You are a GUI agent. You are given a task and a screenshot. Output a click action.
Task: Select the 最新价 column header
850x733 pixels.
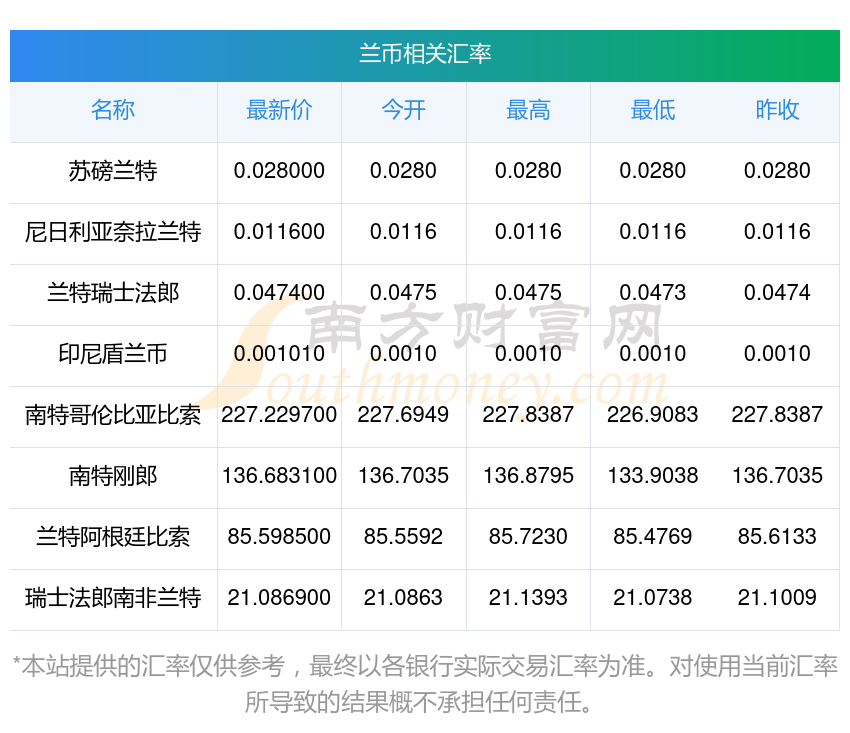[x=279, y=111]
